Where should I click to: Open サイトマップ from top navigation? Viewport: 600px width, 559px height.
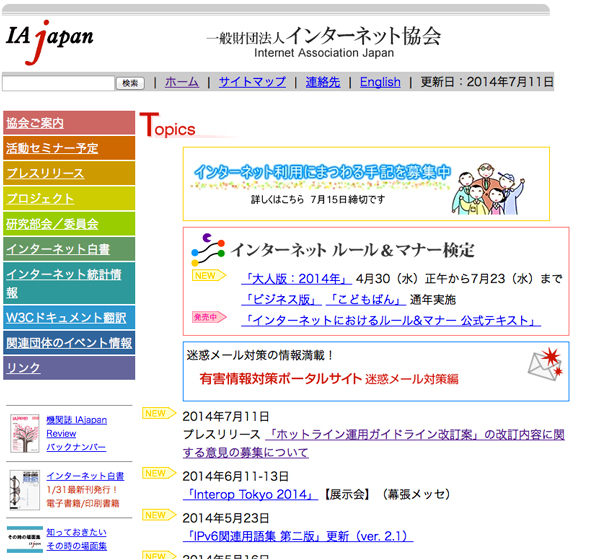[x=252, y=82]
